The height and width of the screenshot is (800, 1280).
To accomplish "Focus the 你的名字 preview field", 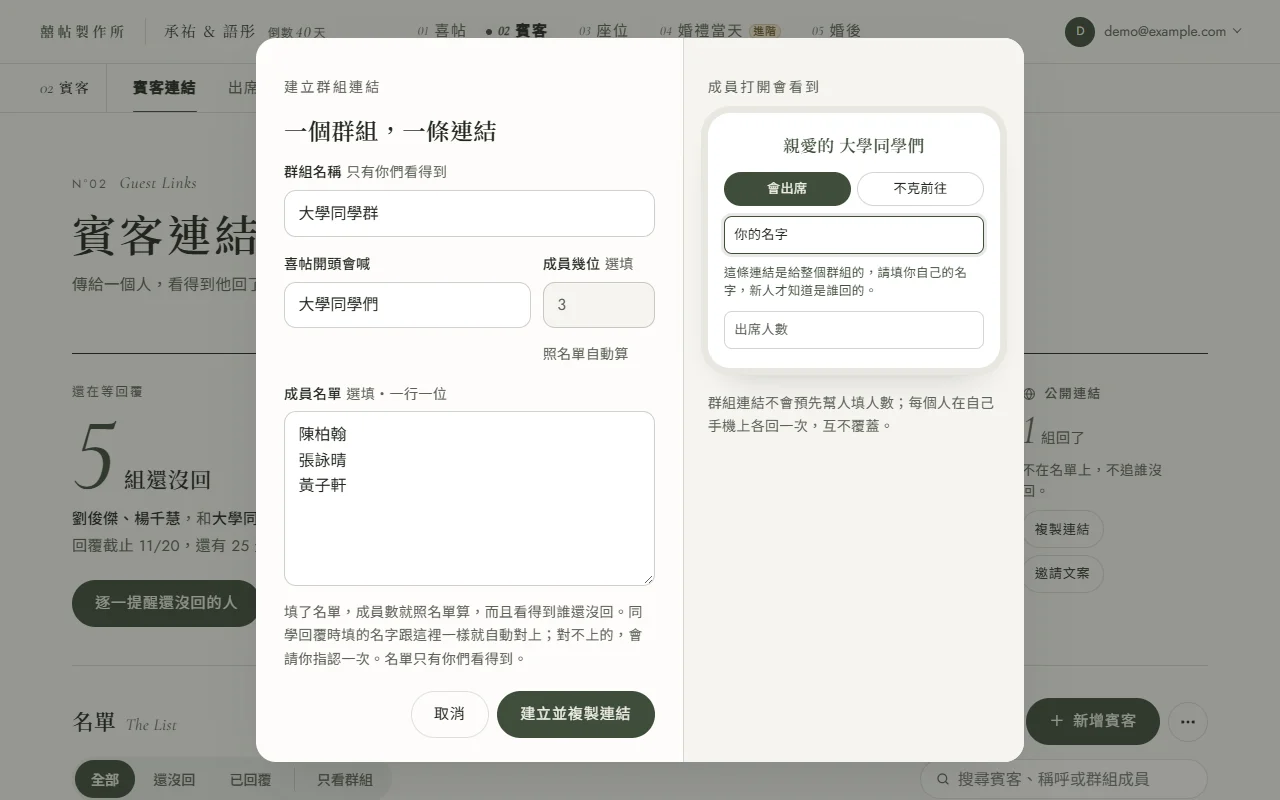I will (854, 235).
